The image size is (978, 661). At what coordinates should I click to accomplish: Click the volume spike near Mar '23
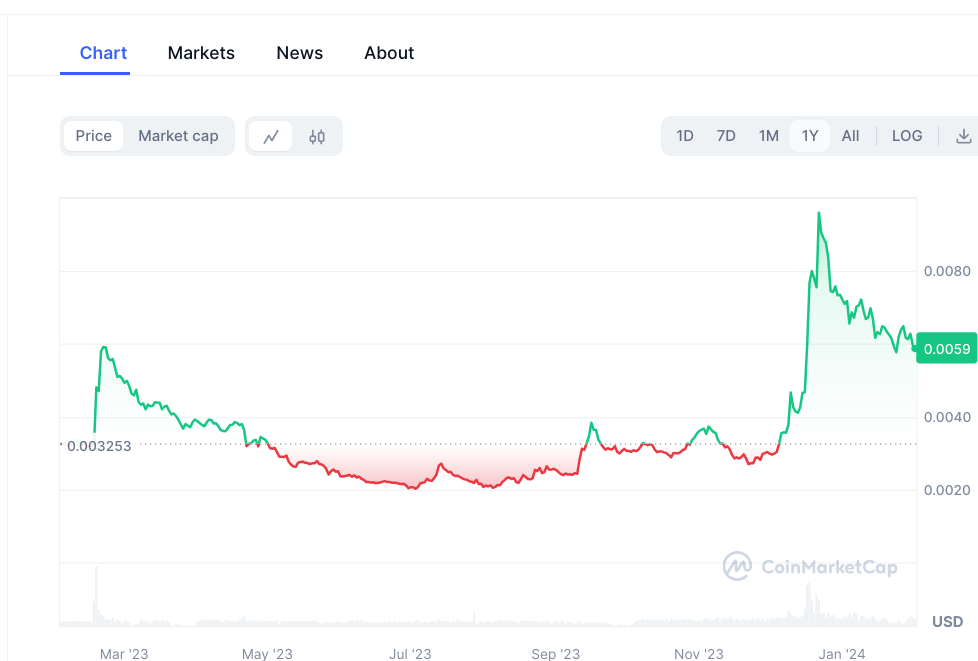coord(96,596)
